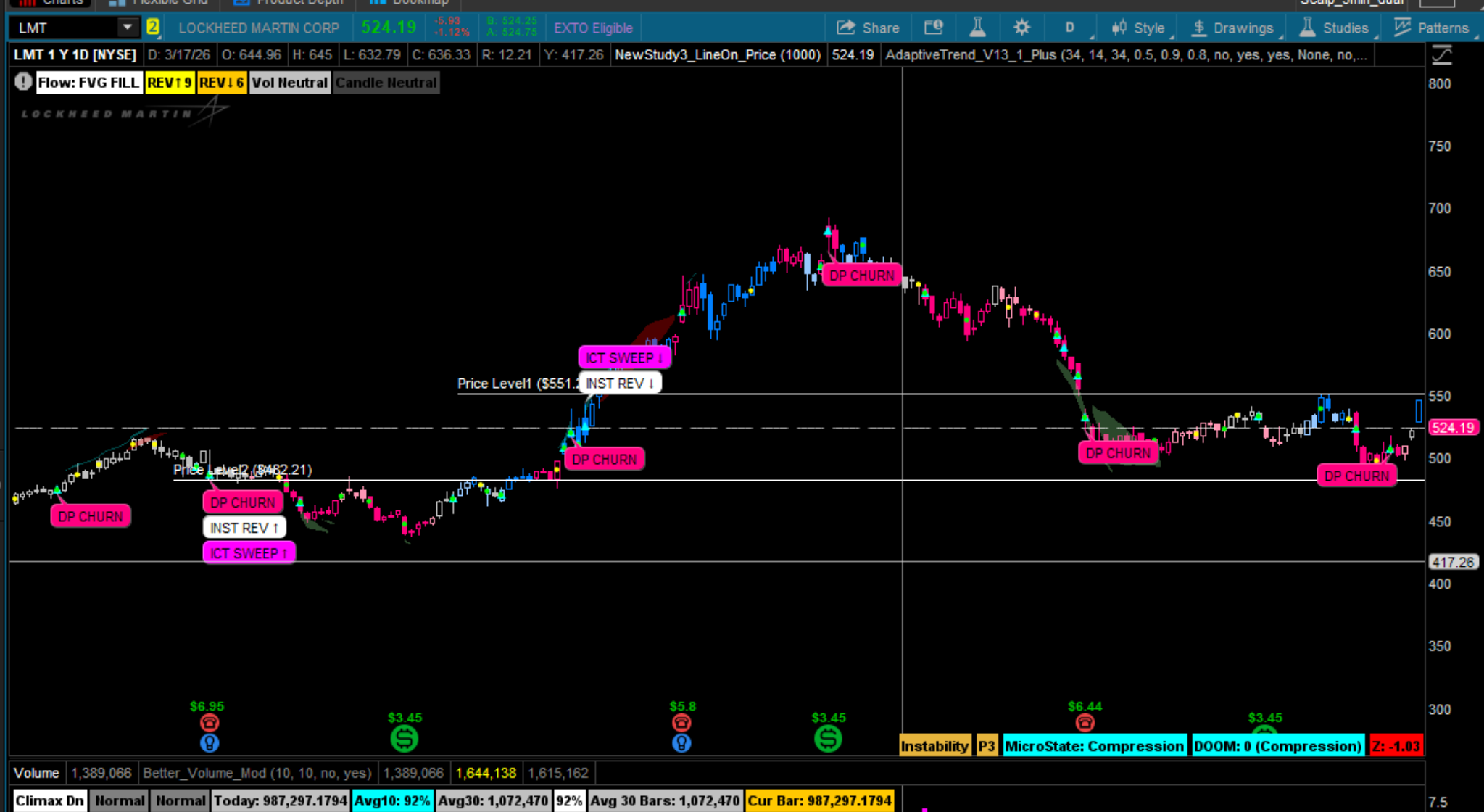
Task: Click the D: 3/17/26 date readout
Action: pyautogui.click(x=178, y=55)
